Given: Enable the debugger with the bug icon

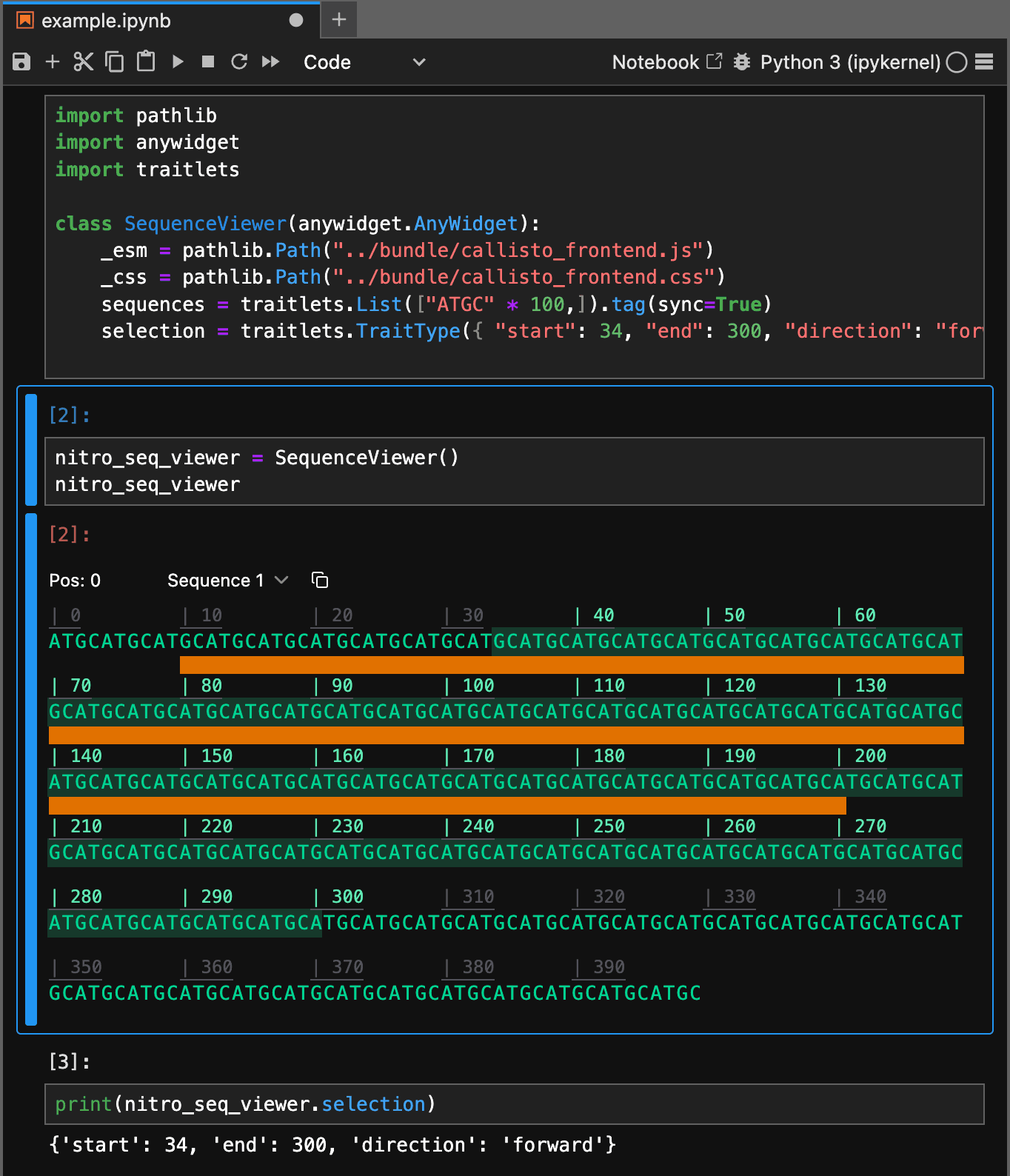Looking at the screenshot, I should 742,62.
